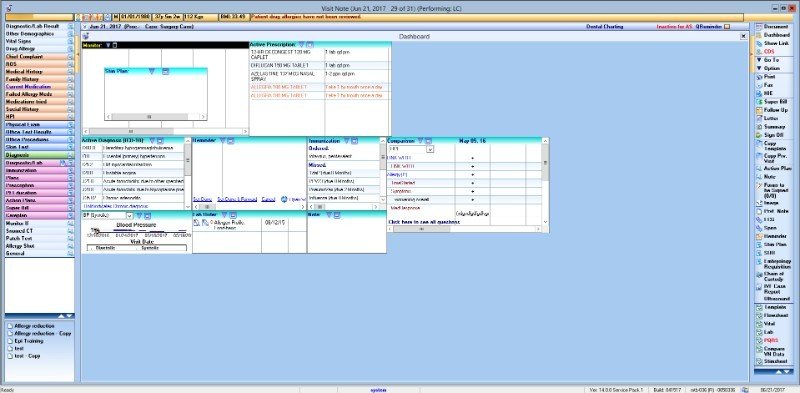Click window icon in Immunization panel header
Image resolution: width=800 pixels, height=393 pixels.
(354, 140)
